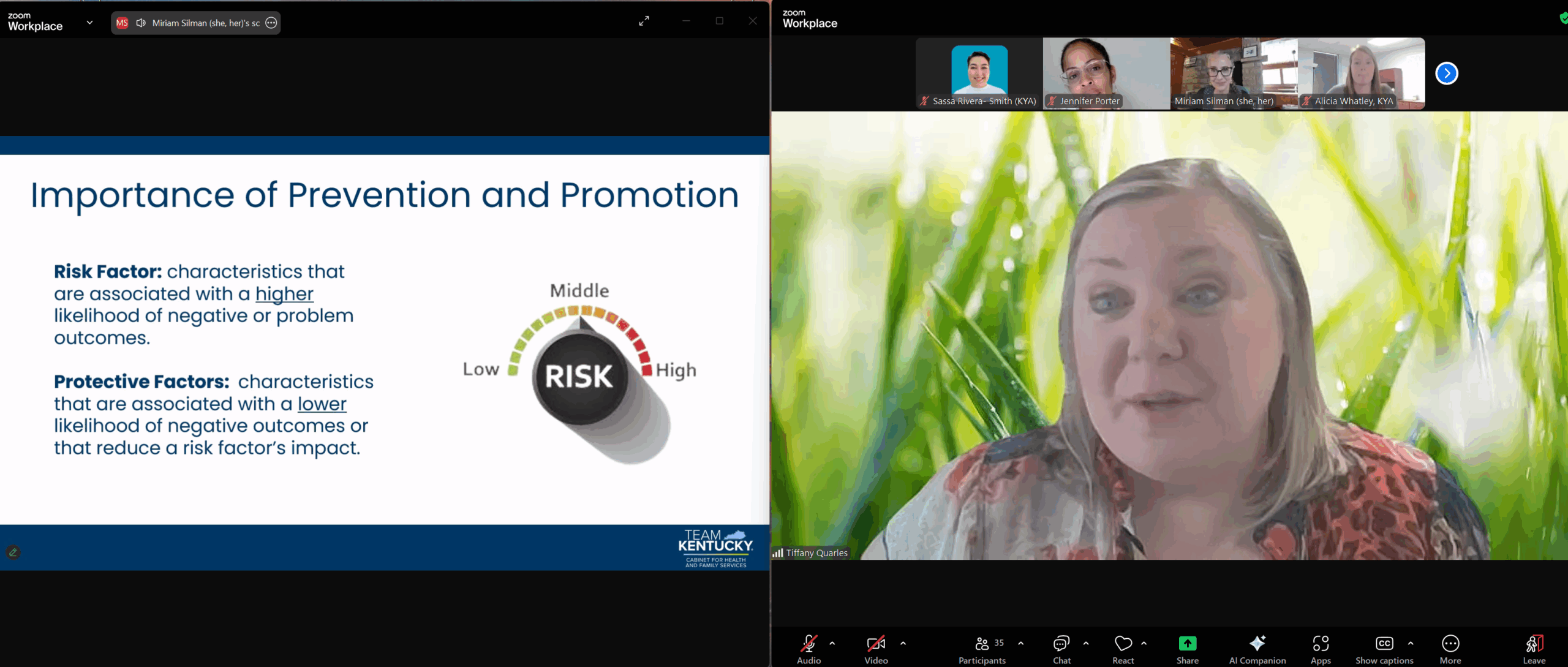Select Jennifer Porter's video thumbnail
Screen dimensions: 1568x667
click(1106, 73)
